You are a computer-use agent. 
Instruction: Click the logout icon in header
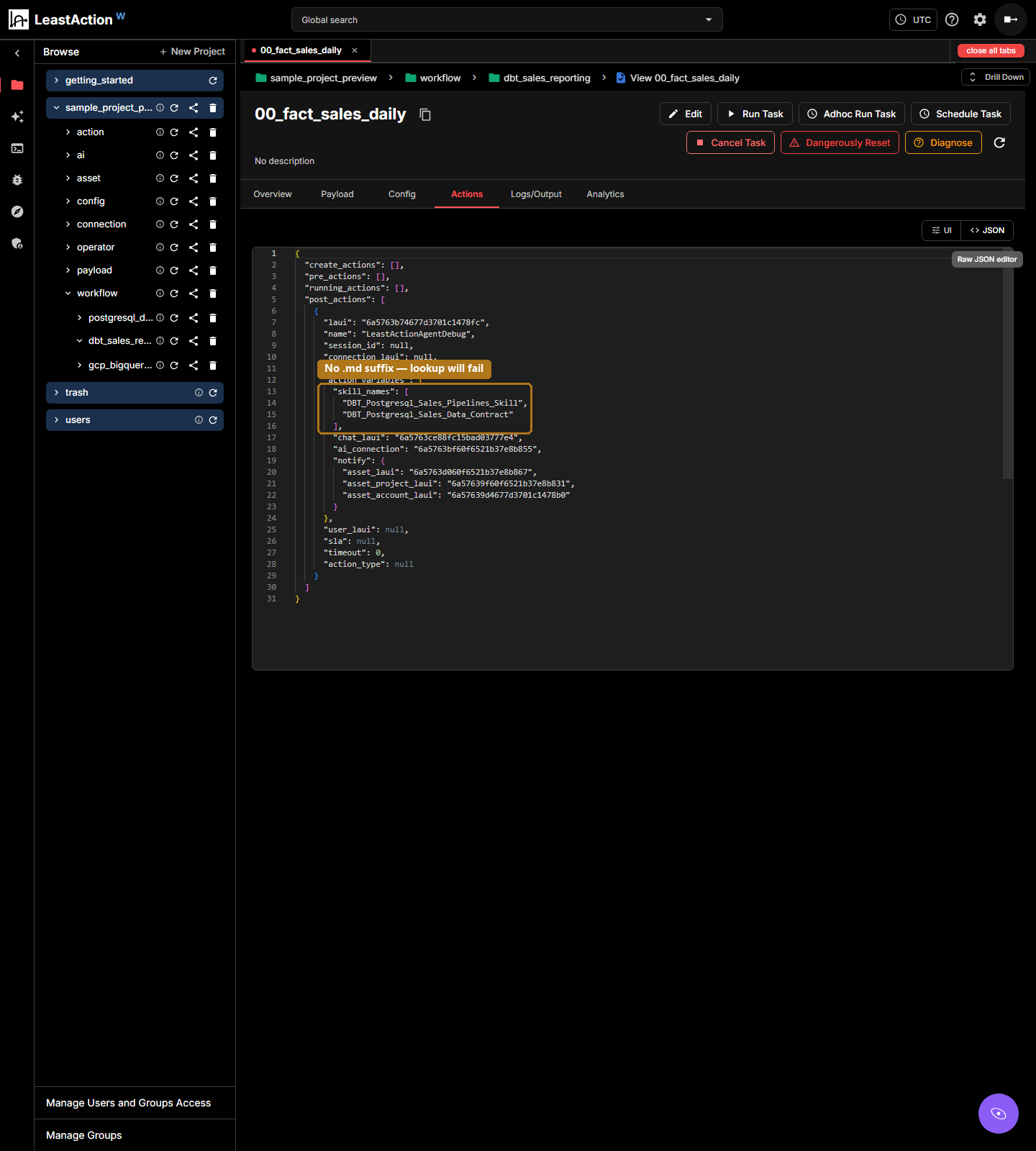tap(1011, 19)
